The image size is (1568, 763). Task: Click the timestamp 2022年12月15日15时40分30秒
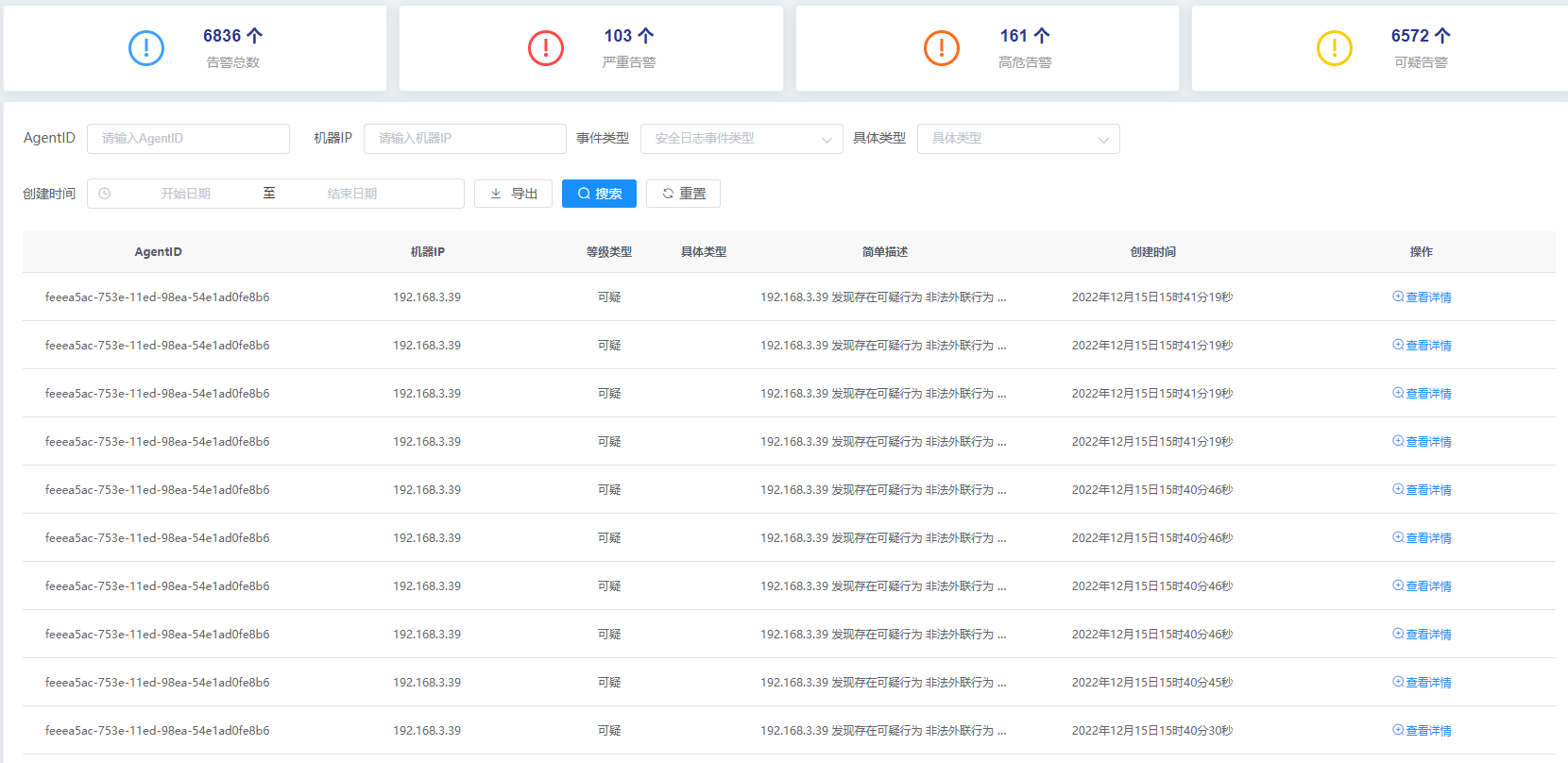coord(1152,730)
